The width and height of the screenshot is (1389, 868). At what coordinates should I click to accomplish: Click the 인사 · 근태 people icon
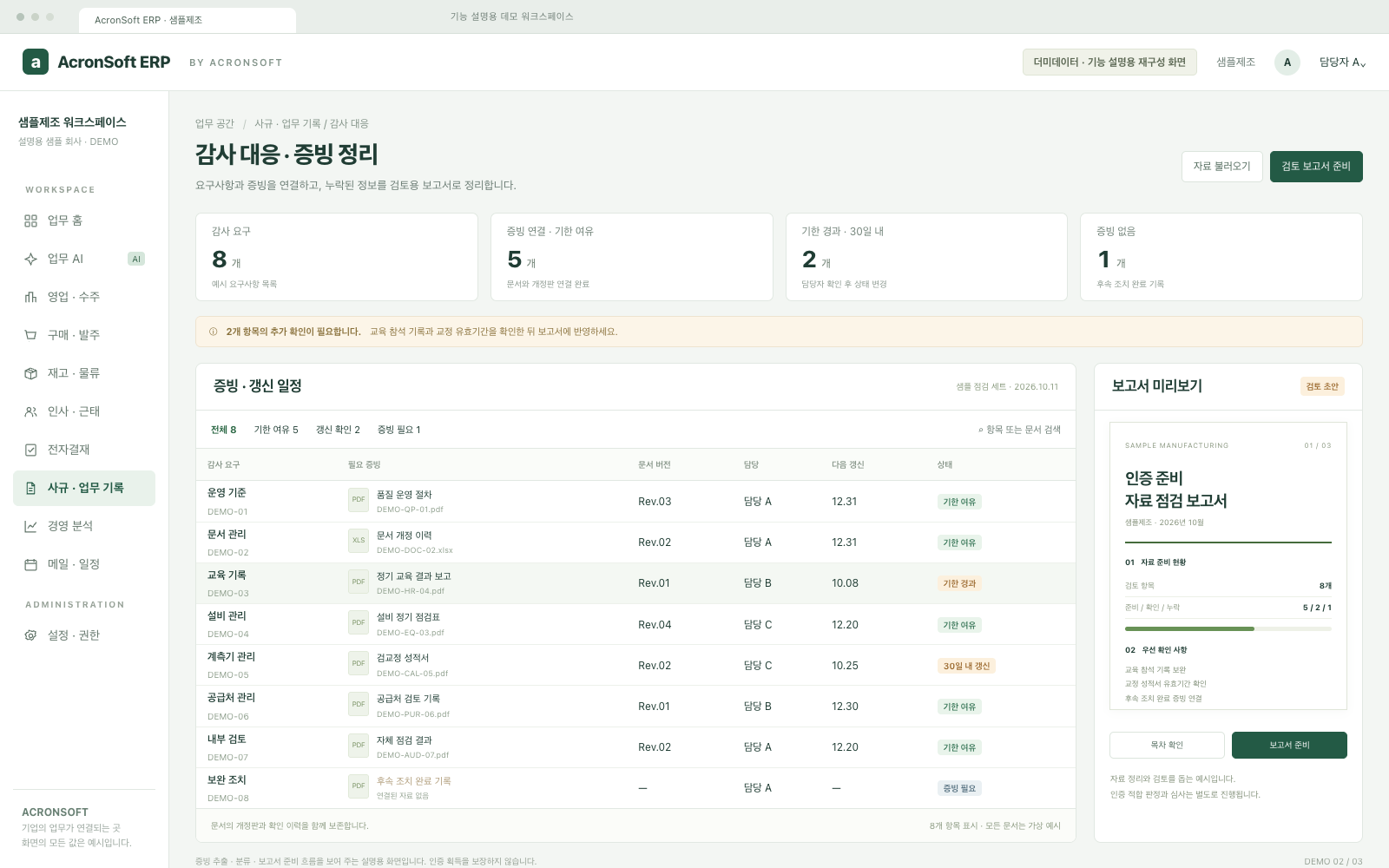coord(30,411)
